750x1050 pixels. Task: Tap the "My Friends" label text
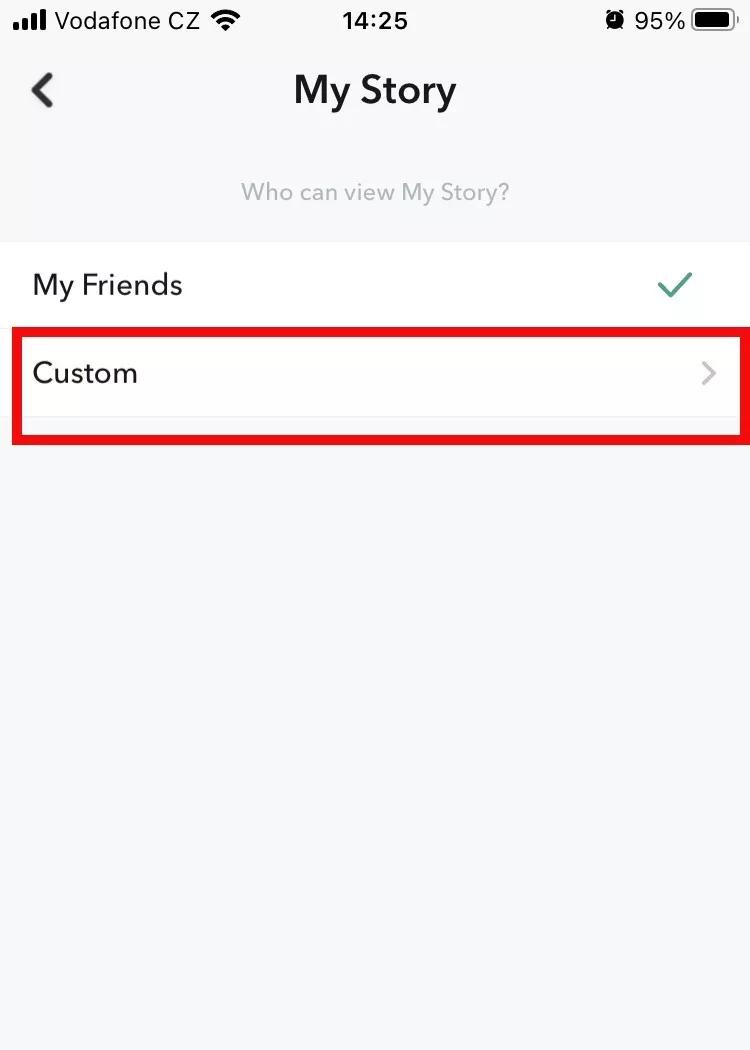(x=107, y=285)
